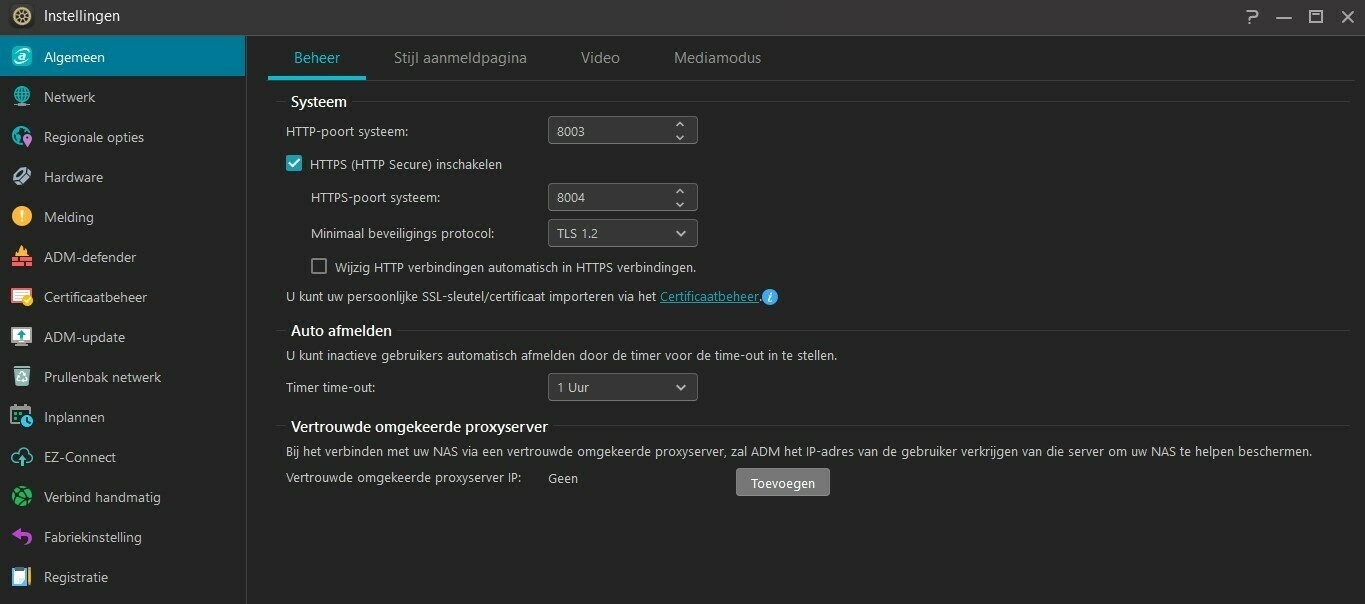Image resolution: width=1365 pixels, height=604 pixels.
Task: Click the Registratie icon
Action: coord(22,577)
